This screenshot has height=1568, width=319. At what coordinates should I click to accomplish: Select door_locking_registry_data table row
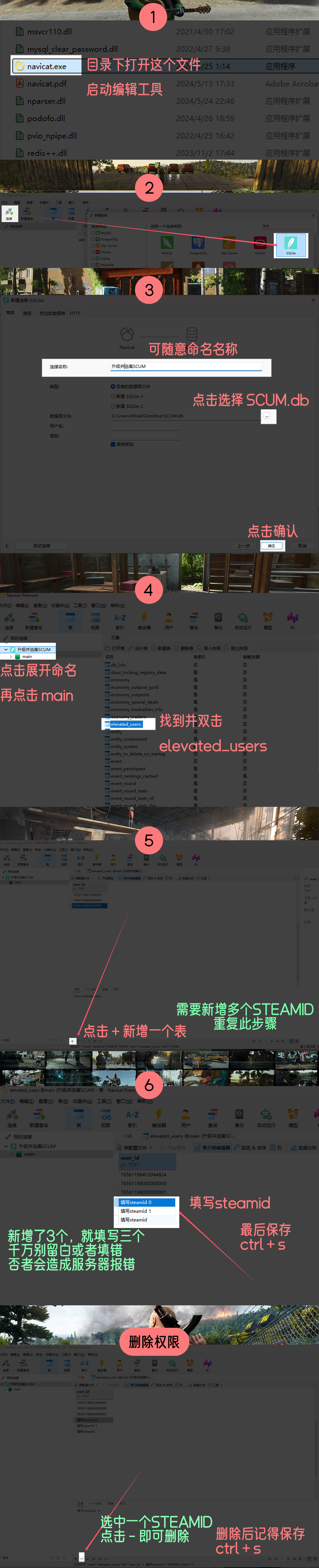tap(138, 673)
